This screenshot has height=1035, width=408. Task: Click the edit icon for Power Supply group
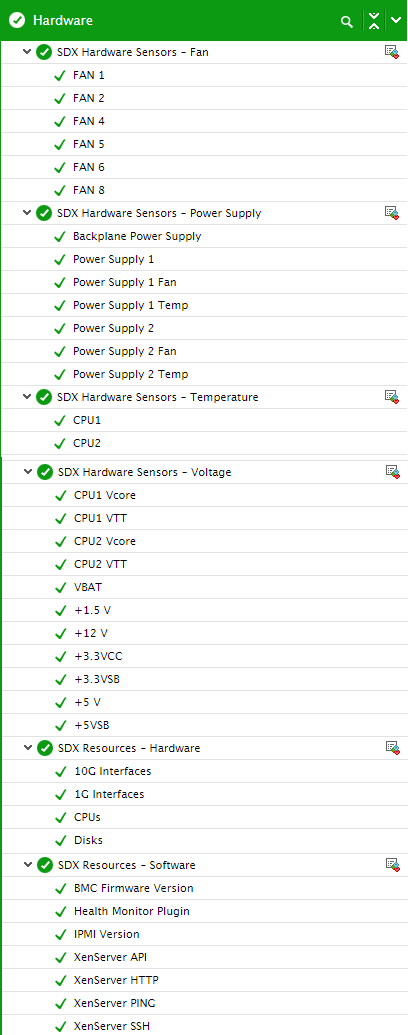click(x=392, y=213)
